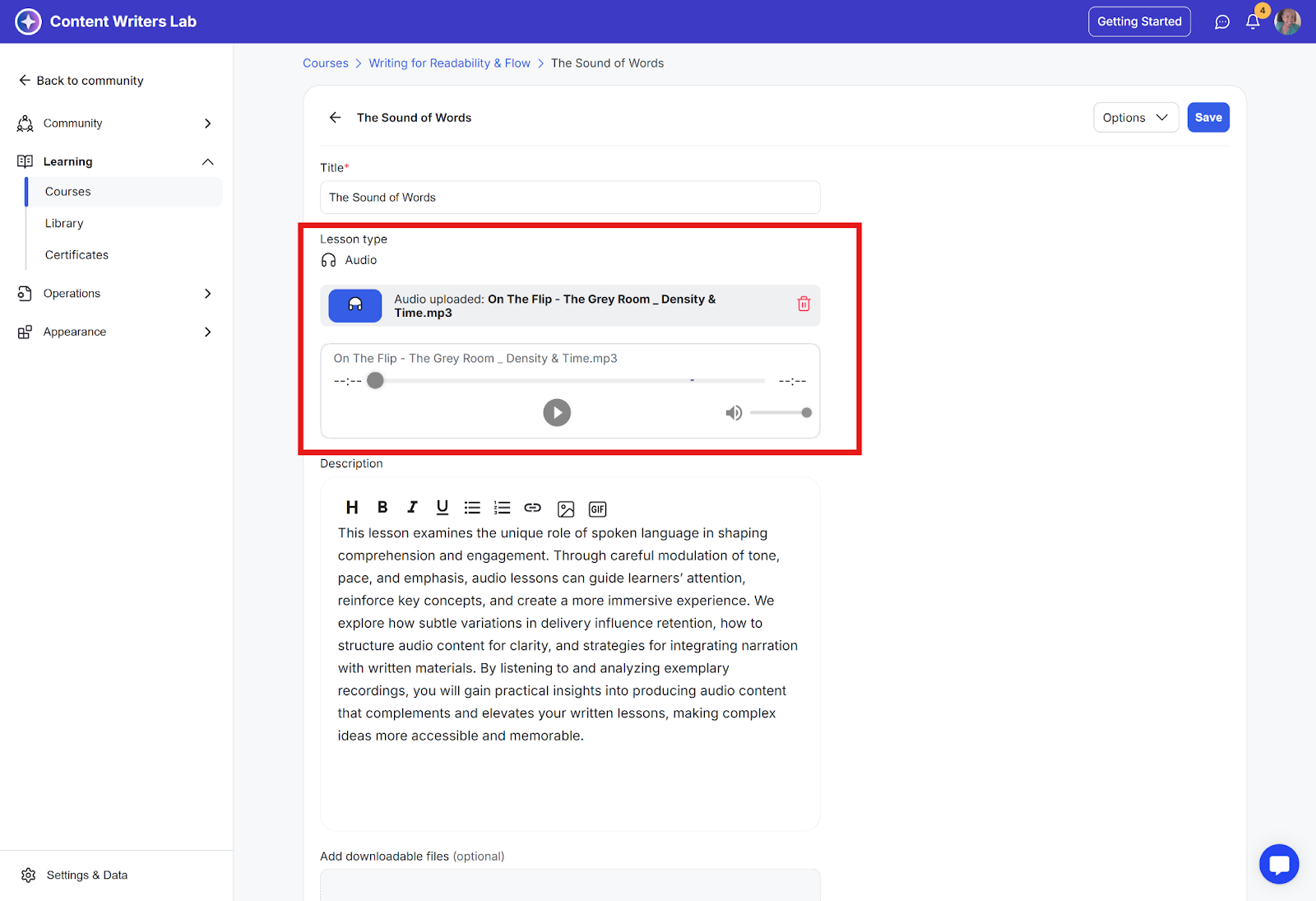Click the 'Lesson type' label
The width and height of the screenshot is (1316, 901).
pyautogui.click(x=354, y=239)
